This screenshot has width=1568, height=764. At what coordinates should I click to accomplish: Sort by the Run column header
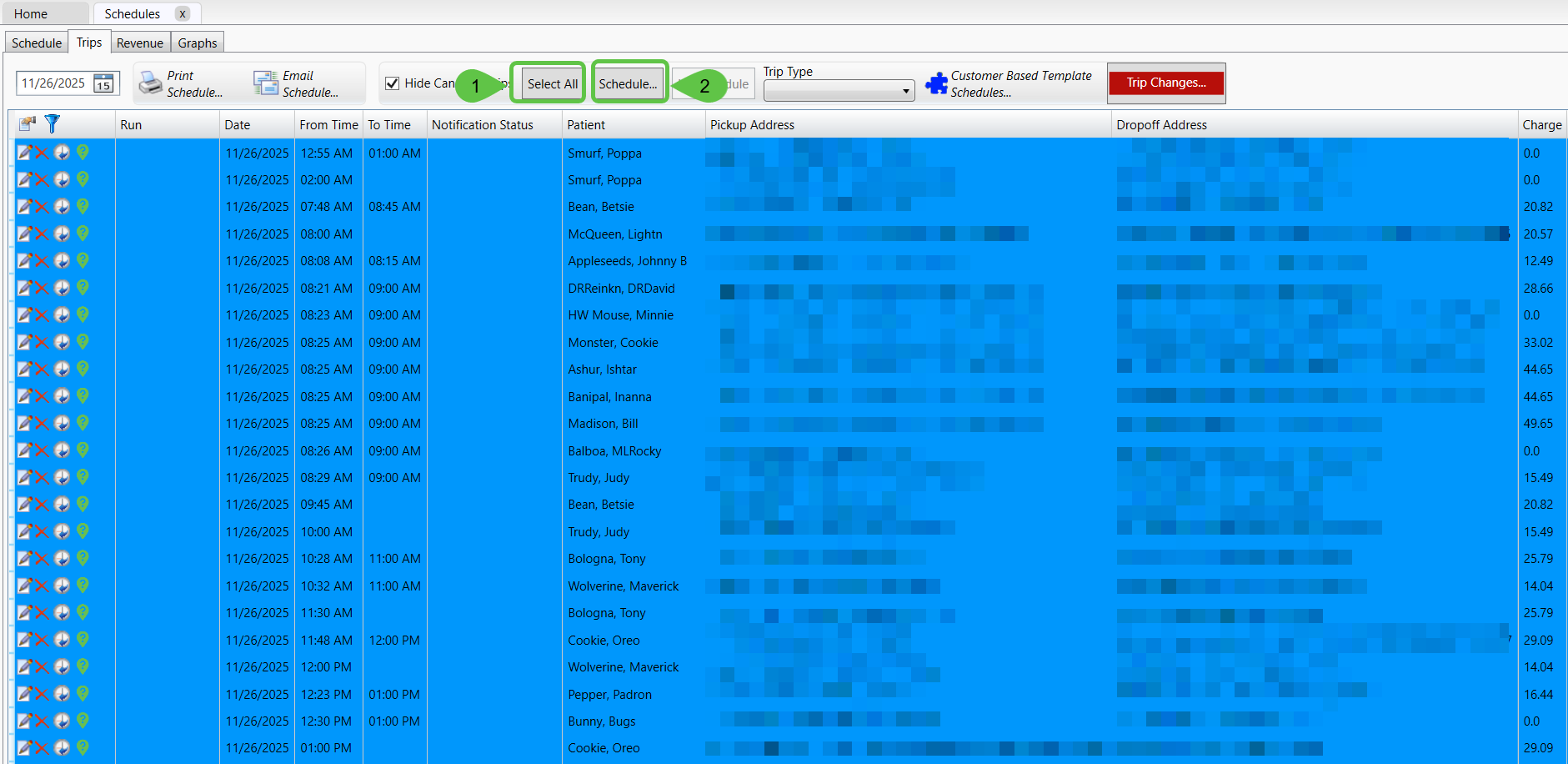[x=167, y=124]
